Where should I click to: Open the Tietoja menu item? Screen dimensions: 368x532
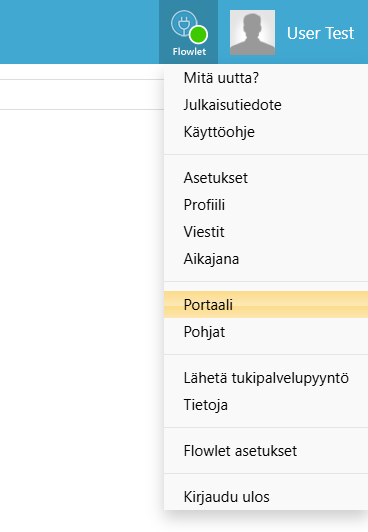(266, 405)
